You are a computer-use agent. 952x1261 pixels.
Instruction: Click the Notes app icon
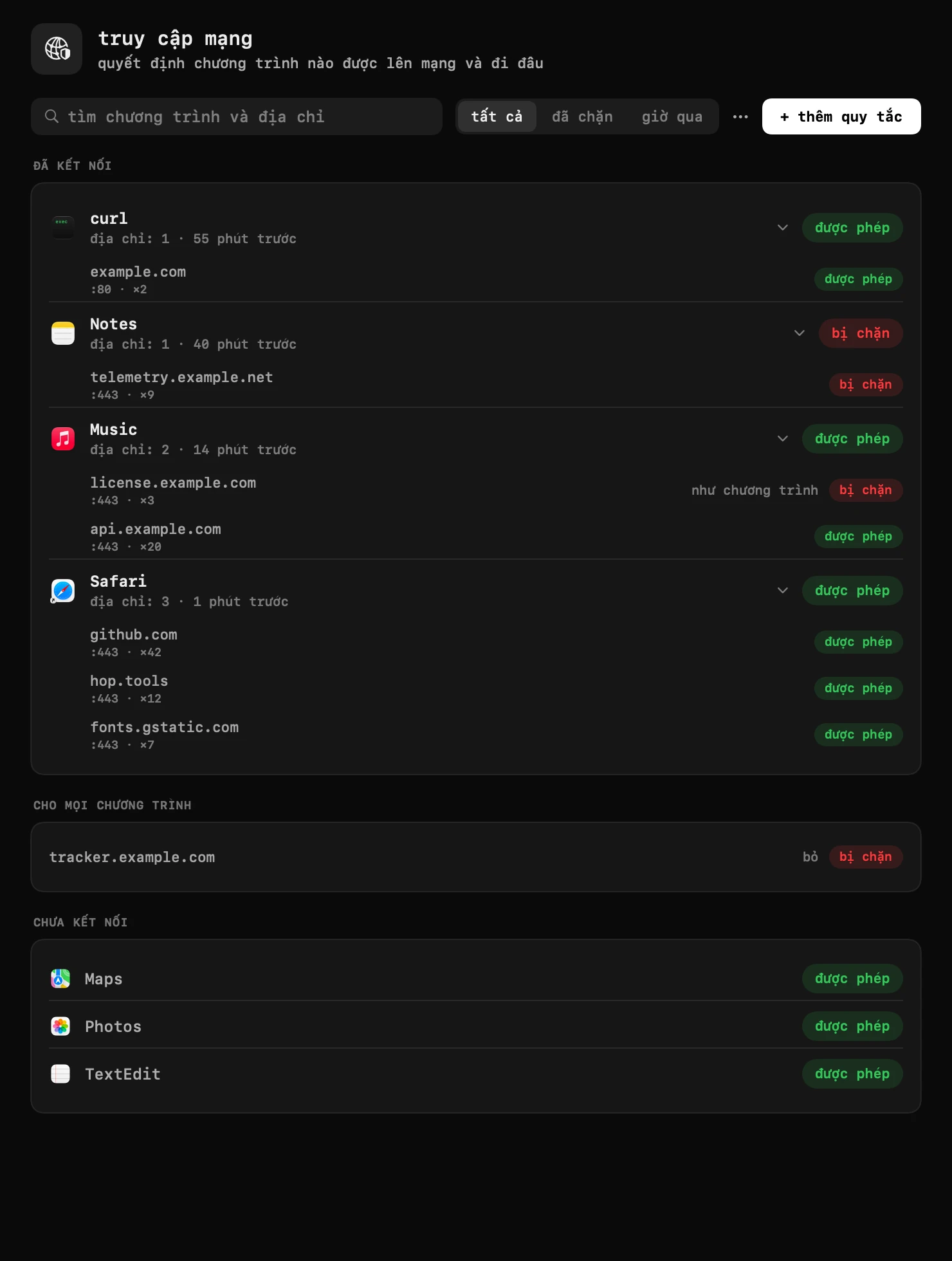62,333
